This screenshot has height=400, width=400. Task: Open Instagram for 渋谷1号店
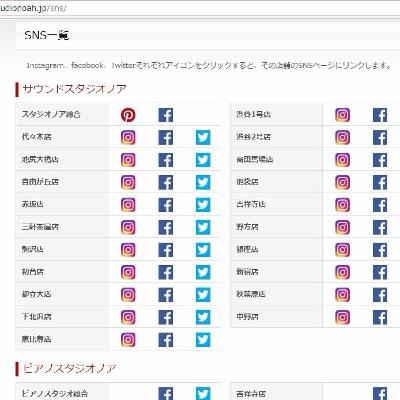pos(342,115)
